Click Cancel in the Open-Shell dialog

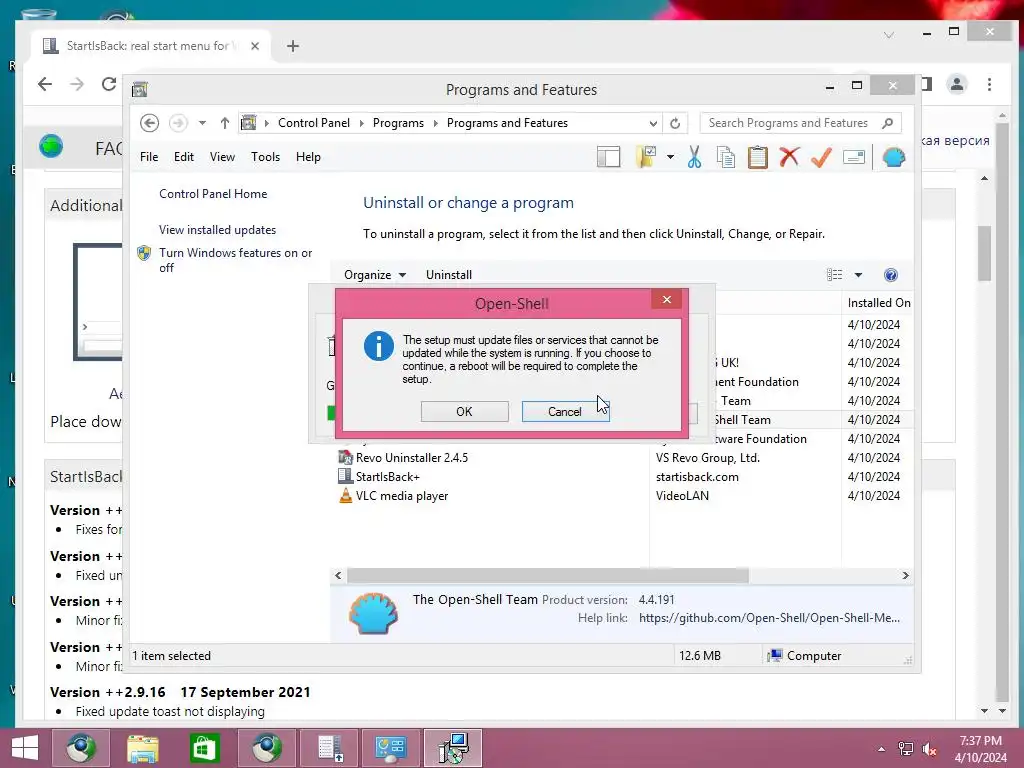tap(565, 411)
